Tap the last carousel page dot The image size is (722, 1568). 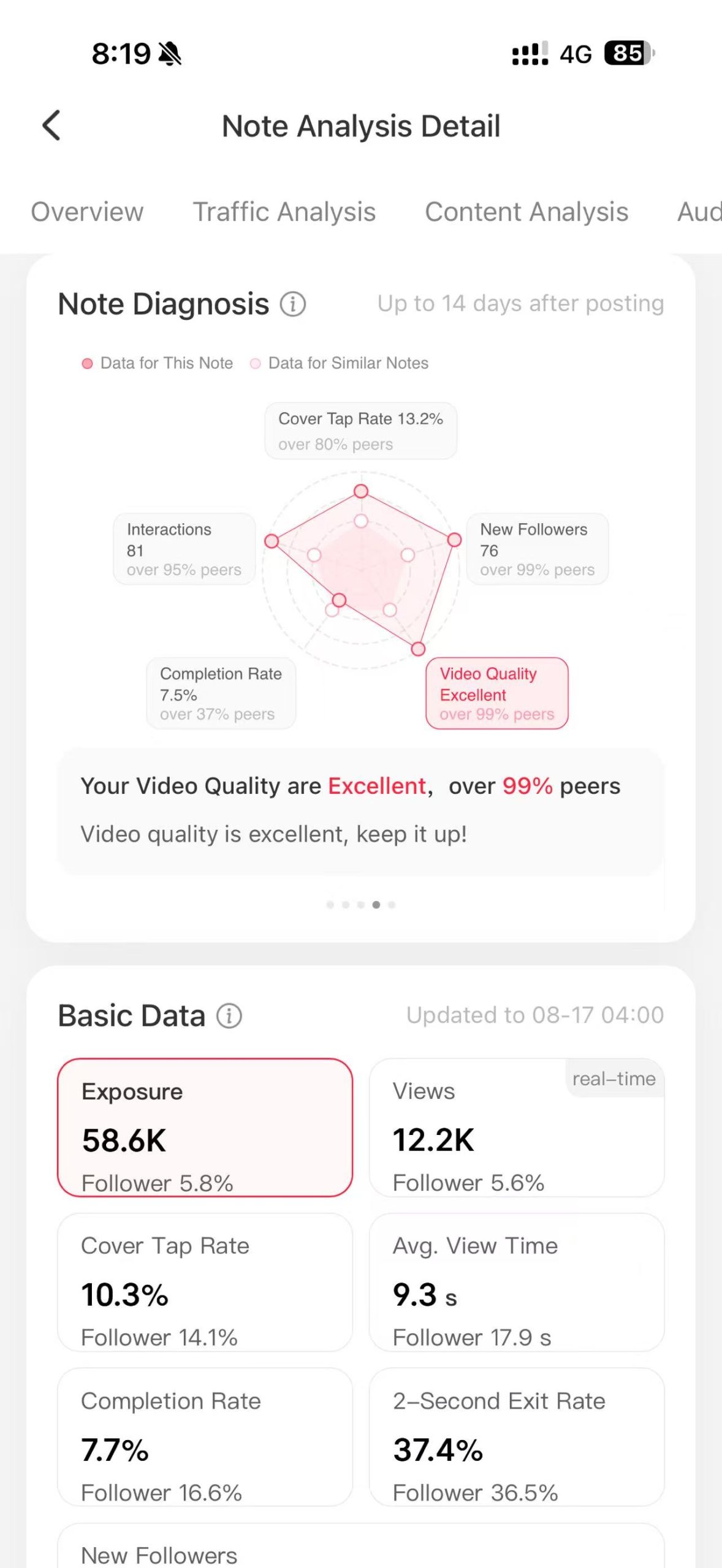pos(392,905)
